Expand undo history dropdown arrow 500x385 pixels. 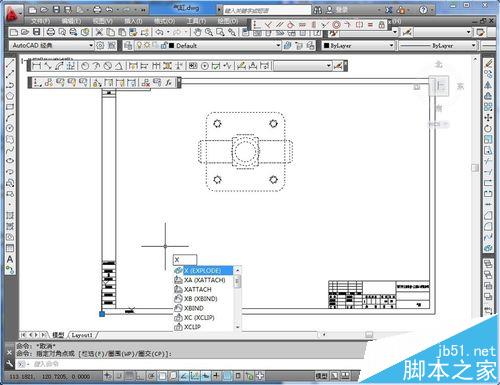click(168, 32)
